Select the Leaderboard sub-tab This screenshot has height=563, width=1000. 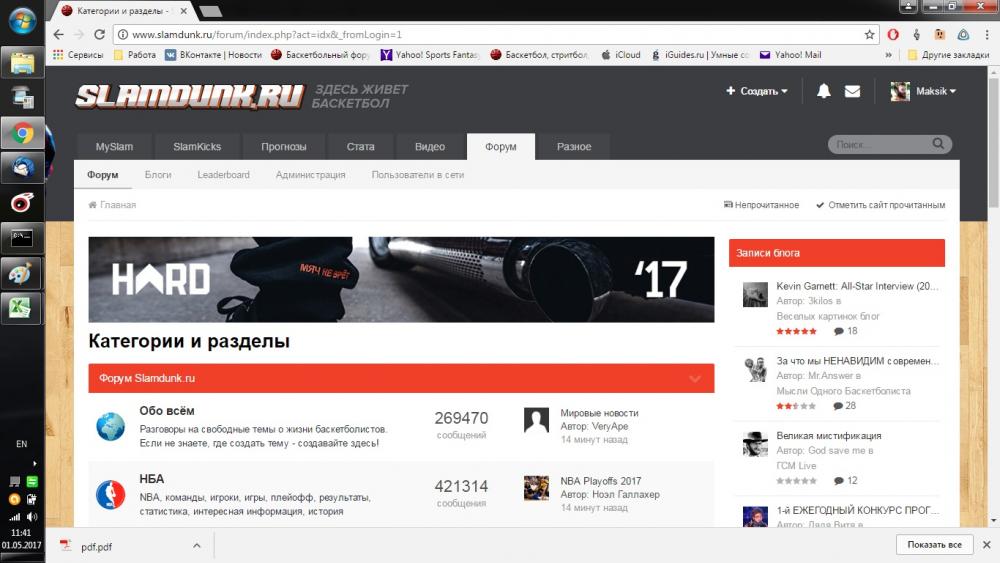point(223,175)
